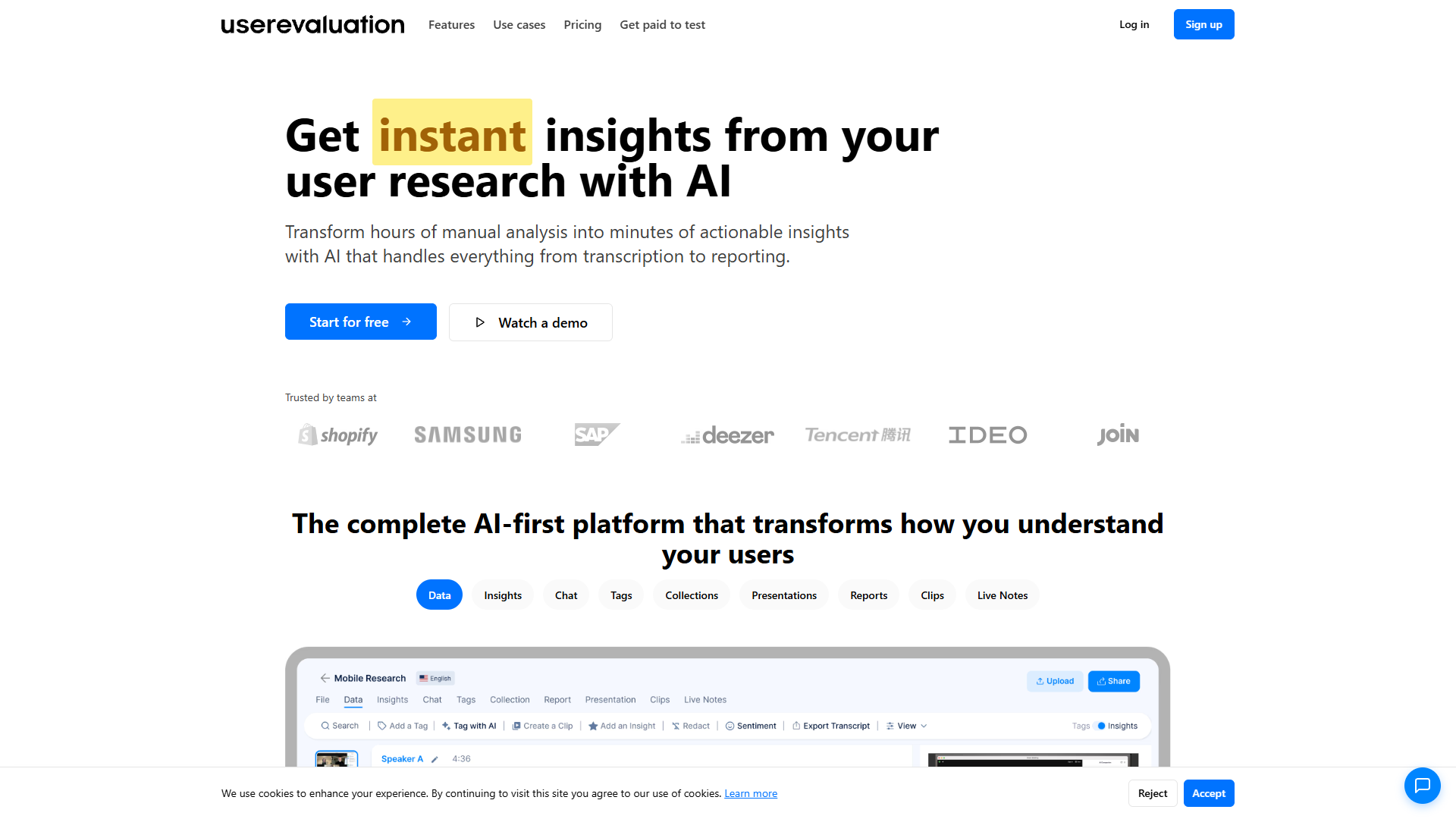Click the Speaker A video thumbnail
1456x819 pixels.
pos(337,758)
